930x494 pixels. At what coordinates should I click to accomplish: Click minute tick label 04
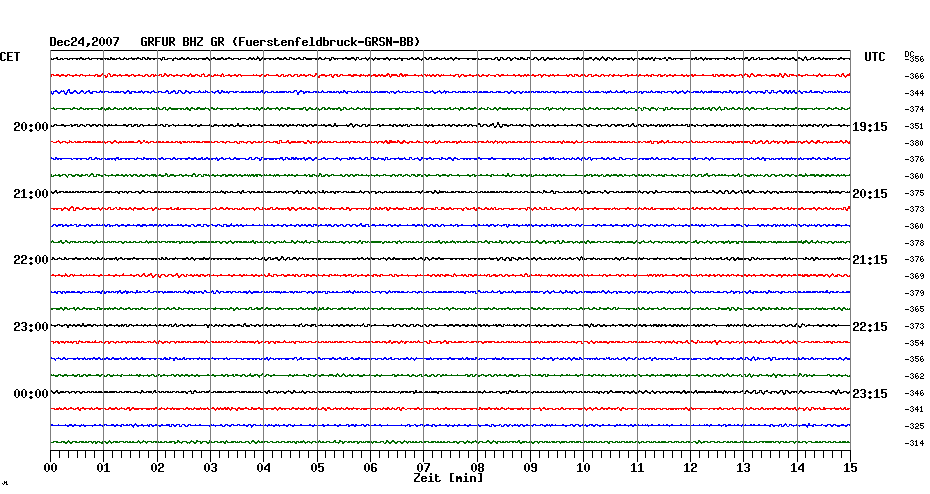pos(264,467)
